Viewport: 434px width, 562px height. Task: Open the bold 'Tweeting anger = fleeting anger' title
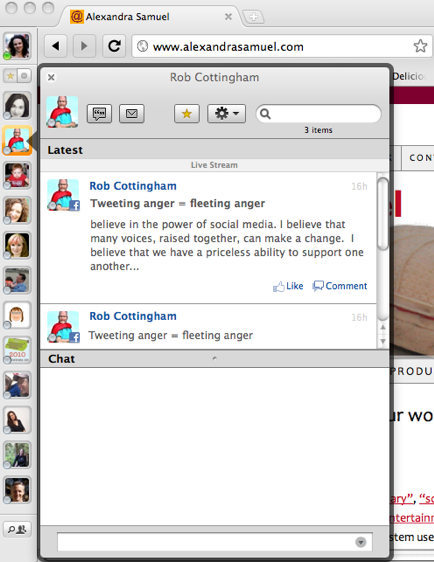tap(177, 203)
